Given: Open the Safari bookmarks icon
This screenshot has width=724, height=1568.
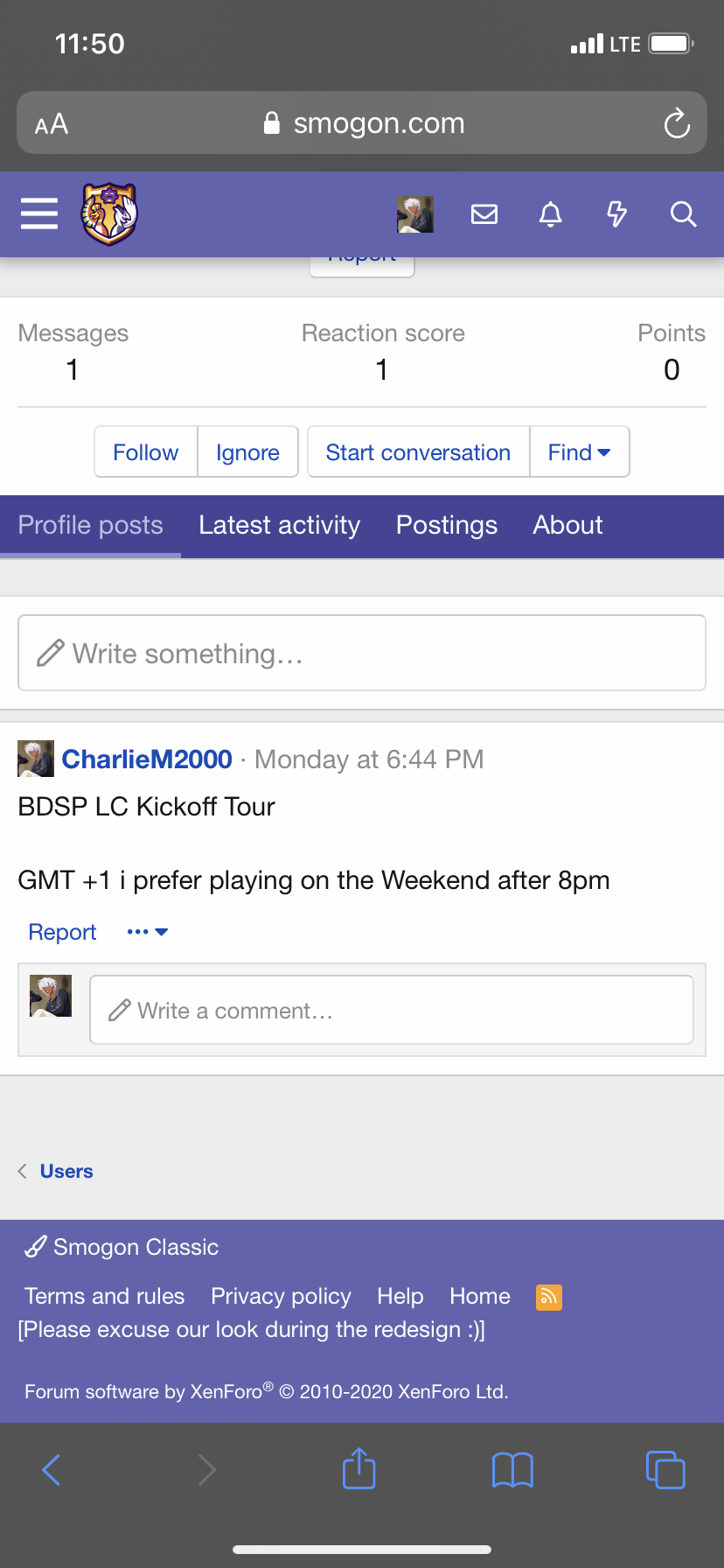Looking at the screenshot, I should point(512,1469).
